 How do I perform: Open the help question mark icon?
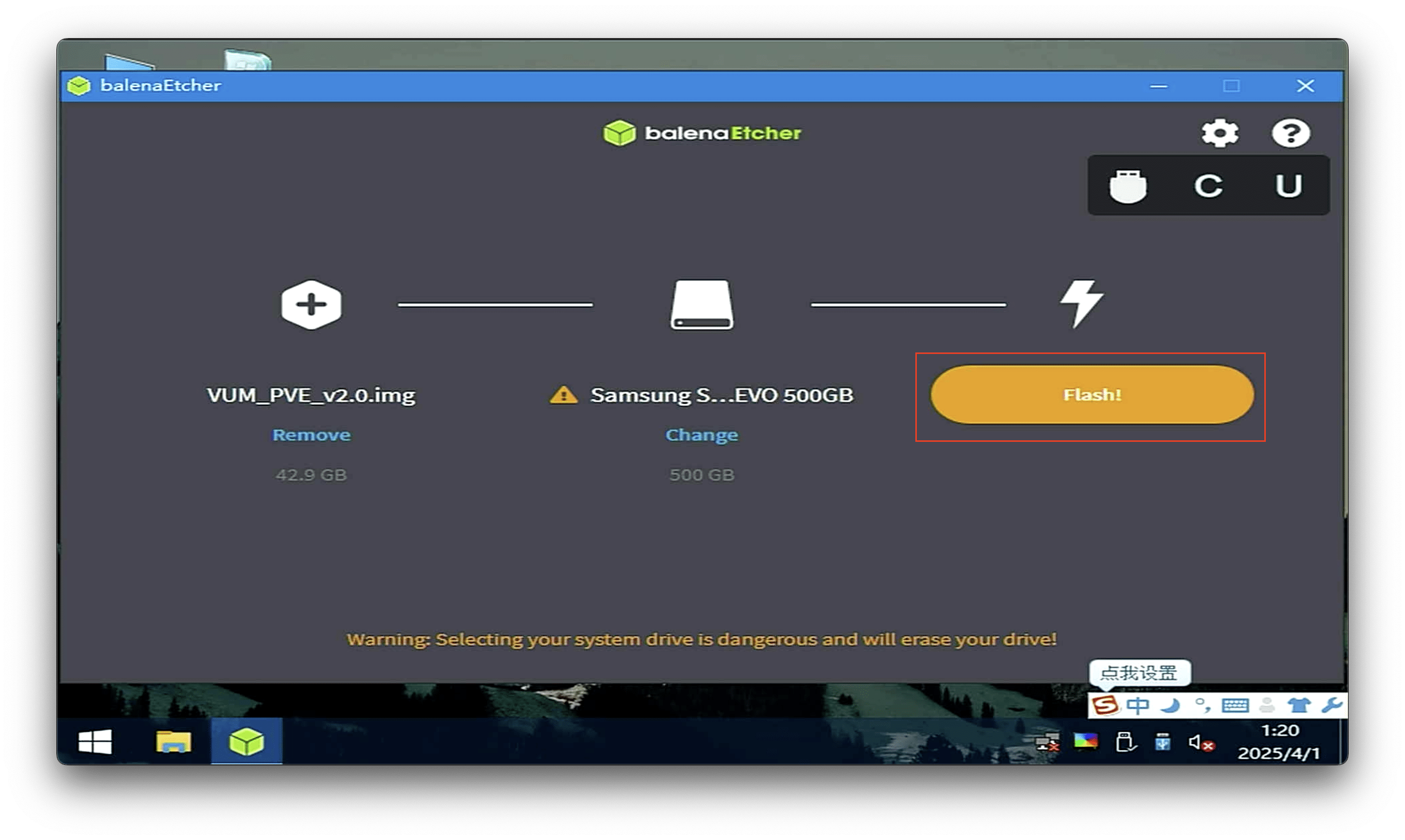point(1290,134)
